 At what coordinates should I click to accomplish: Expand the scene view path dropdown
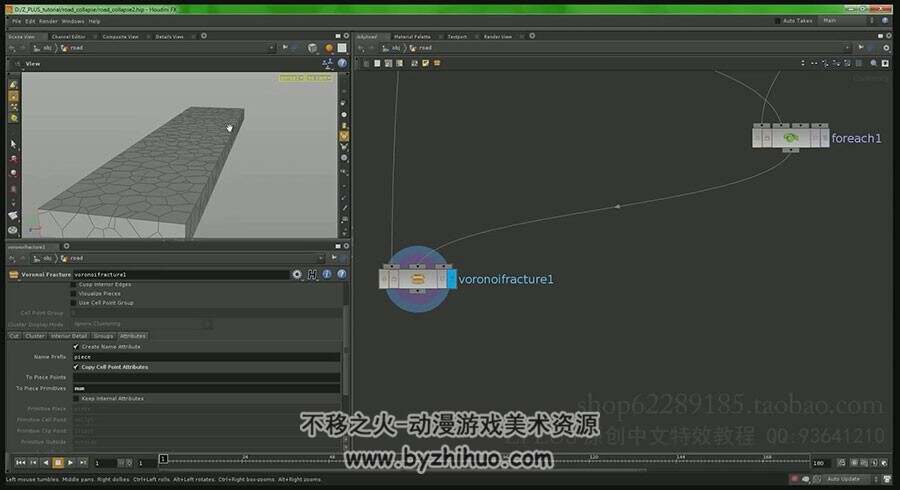point(271,48)
